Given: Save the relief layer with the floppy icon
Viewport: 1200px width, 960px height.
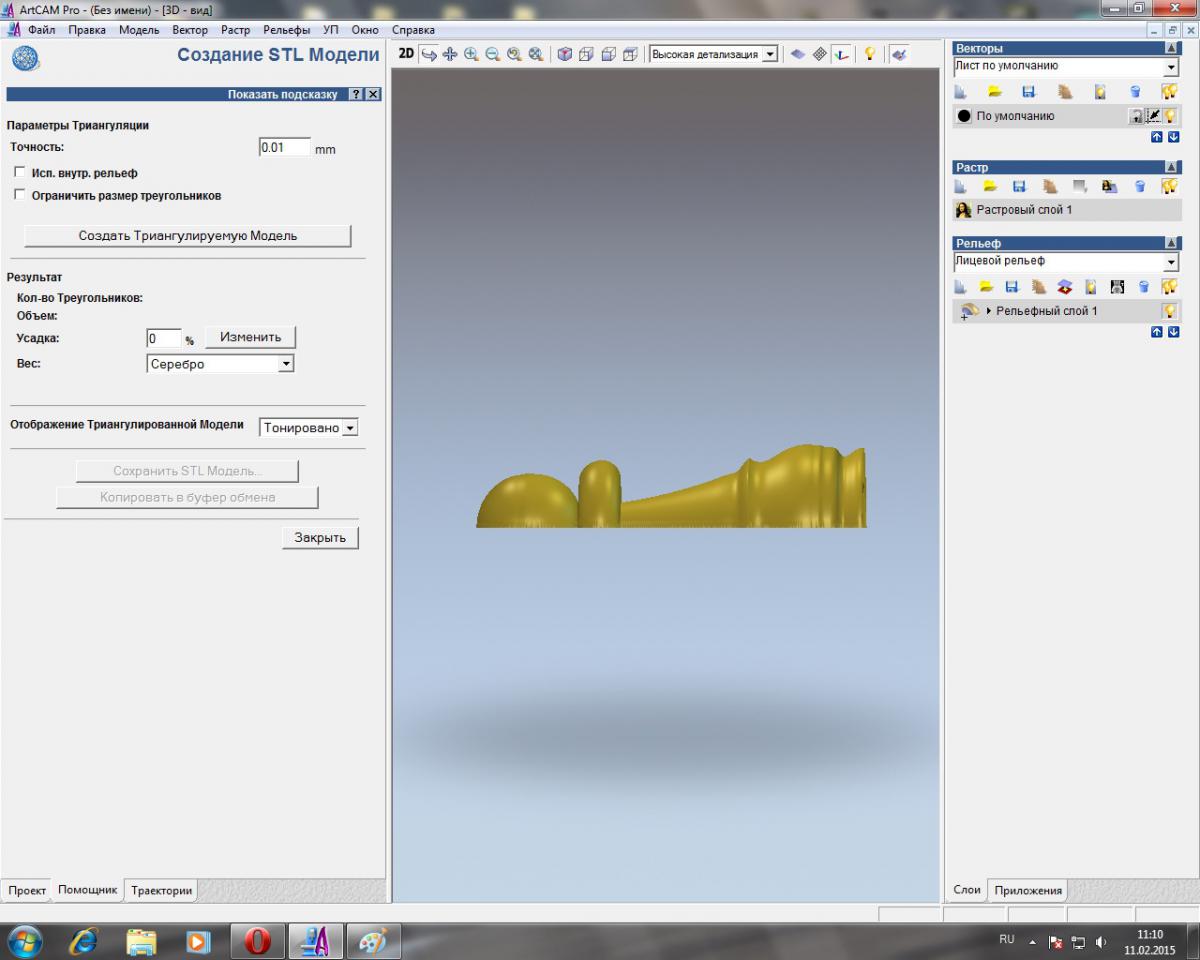Looking at the screenshot, I should click(x=1012, y=287).
